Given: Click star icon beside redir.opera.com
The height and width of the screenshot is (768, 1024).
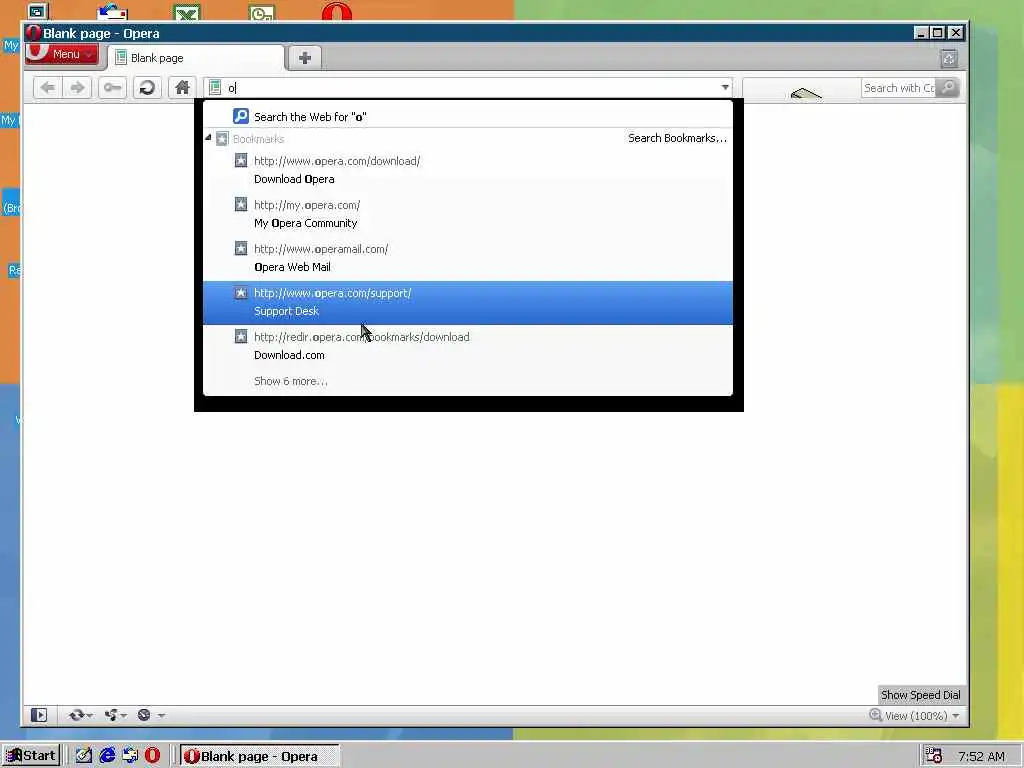Looking at the screenshot, I should click(241, 336).
